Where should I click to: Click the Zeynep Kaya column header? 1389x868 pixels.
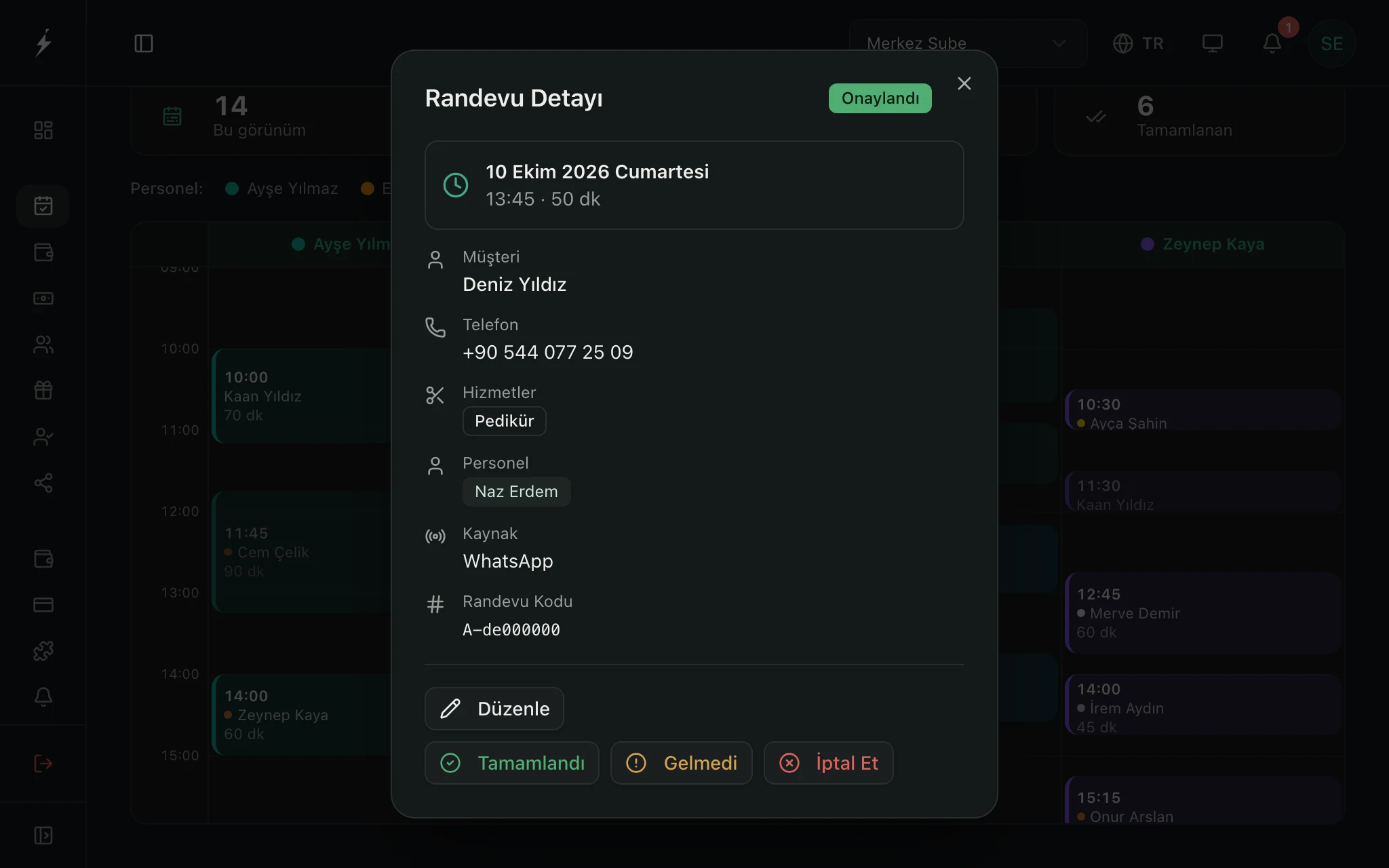click(1202, 244)
